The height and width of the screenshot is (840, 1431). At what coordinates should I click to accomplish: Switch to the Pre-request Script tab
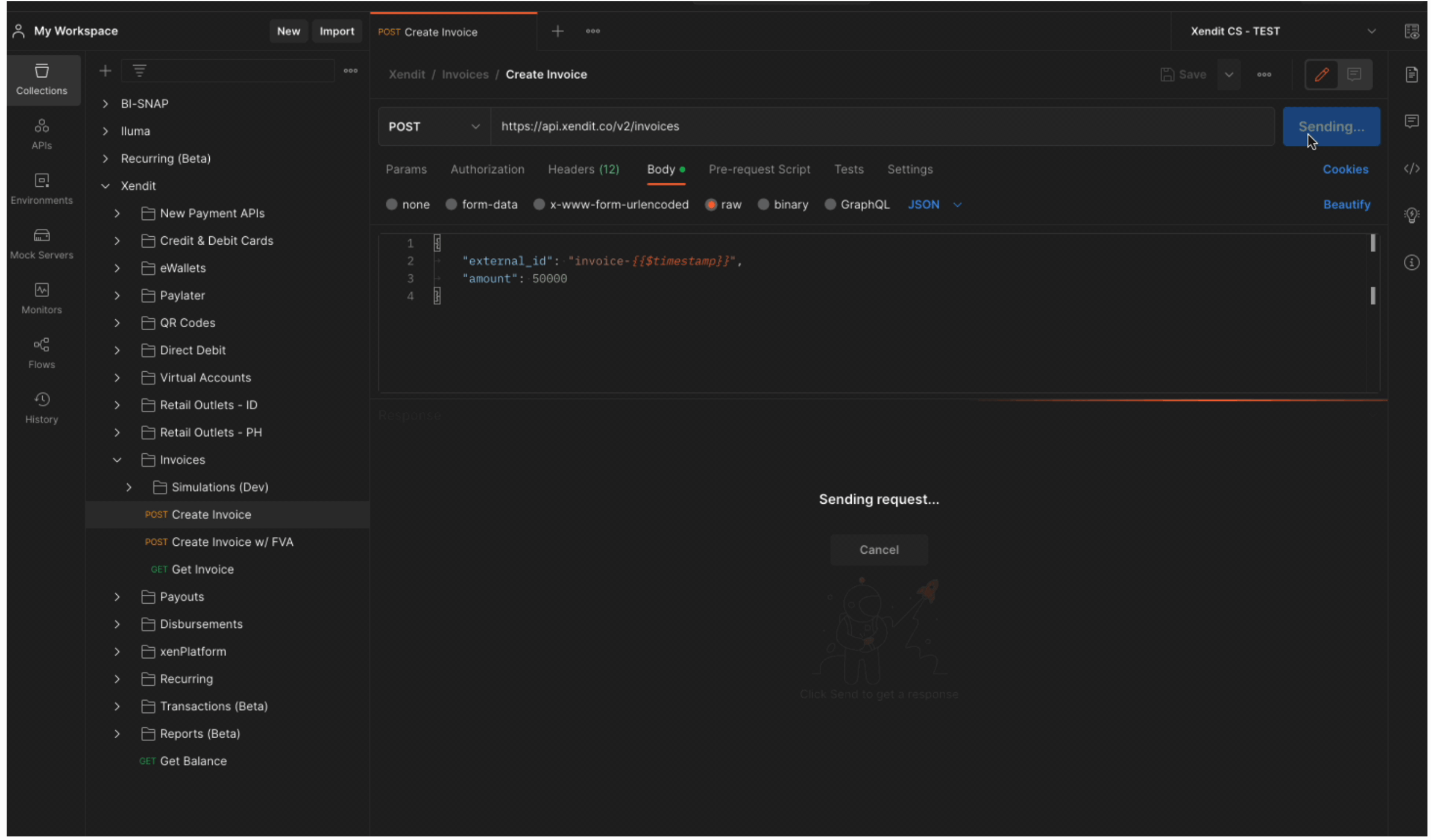tap(759, 169)
